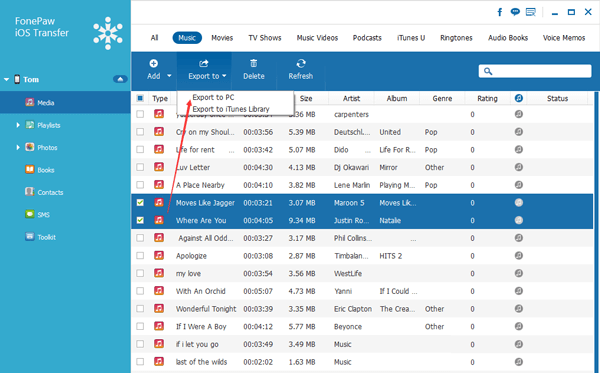Check the Against All Odds checkbox

(x=140, y=238)
